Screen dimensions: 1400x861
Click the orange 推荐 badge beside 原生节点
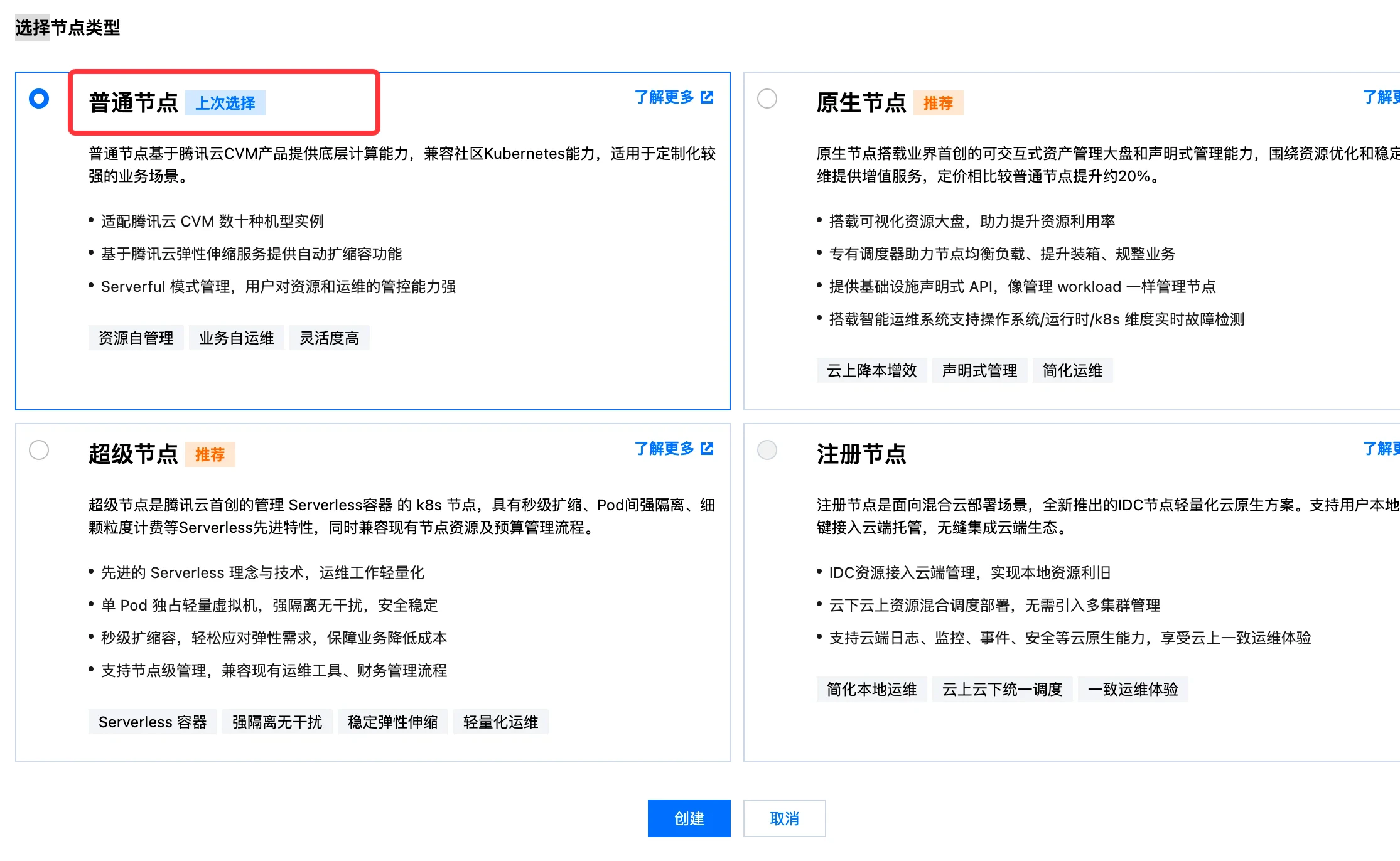[x=938, y=103]
